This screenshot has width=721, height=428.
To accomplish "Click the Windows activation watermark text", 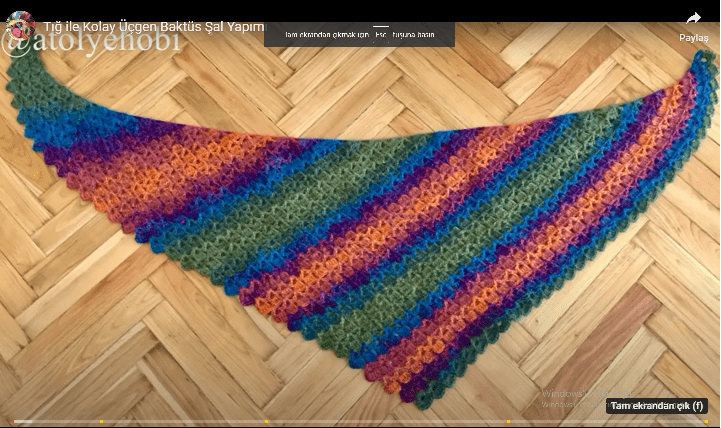I will [x=575, y=396].
